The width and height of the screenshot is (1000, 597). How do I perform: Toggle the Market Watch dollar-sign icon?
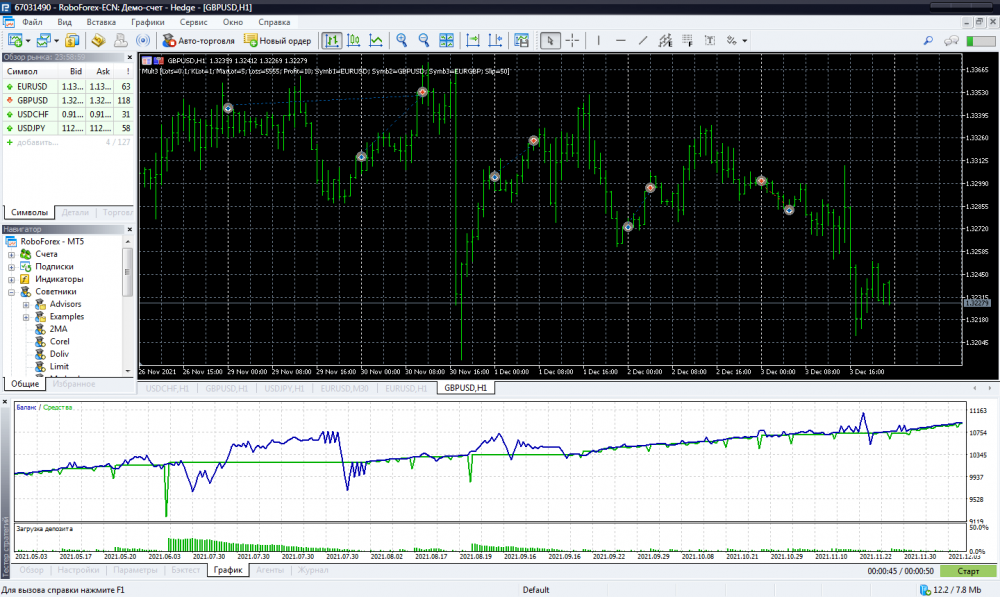click(x=72, y=41)
